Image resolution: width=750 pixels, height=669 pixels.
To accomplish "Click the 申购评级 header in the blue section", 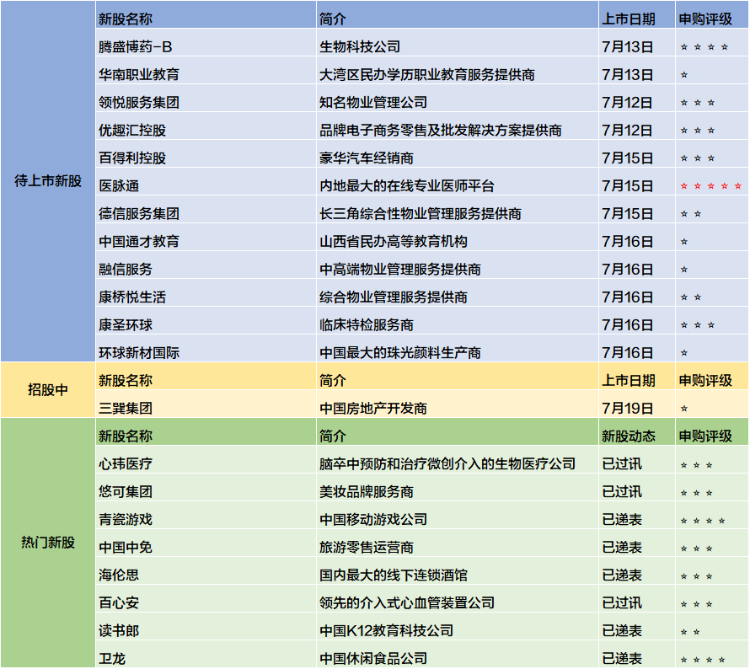I will pos(706,19).
